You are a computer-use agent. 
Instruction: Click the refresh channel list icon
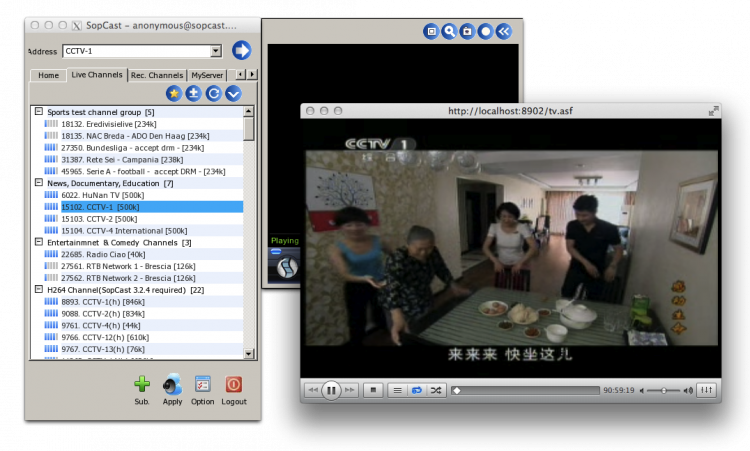coord(213,93)
